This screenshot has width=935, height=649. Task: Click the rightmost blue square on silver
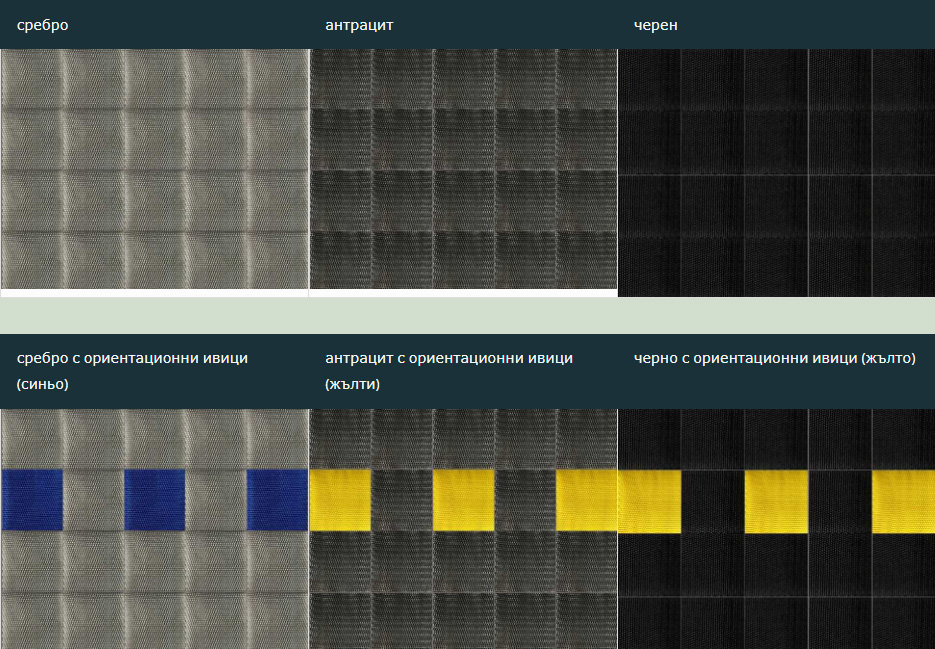[277, 499]
